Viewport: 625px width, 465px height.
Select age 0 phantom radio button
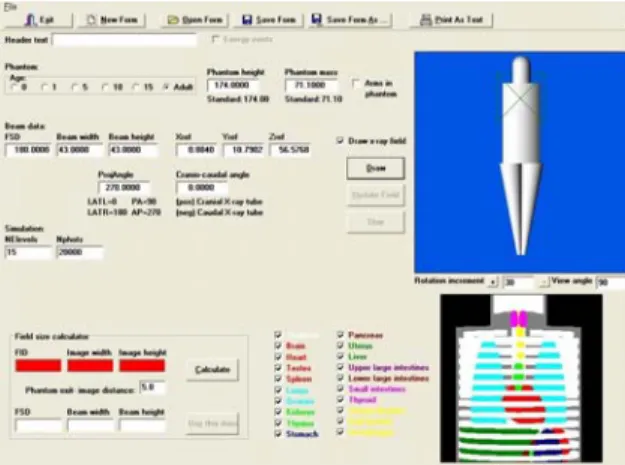point(14,87)
